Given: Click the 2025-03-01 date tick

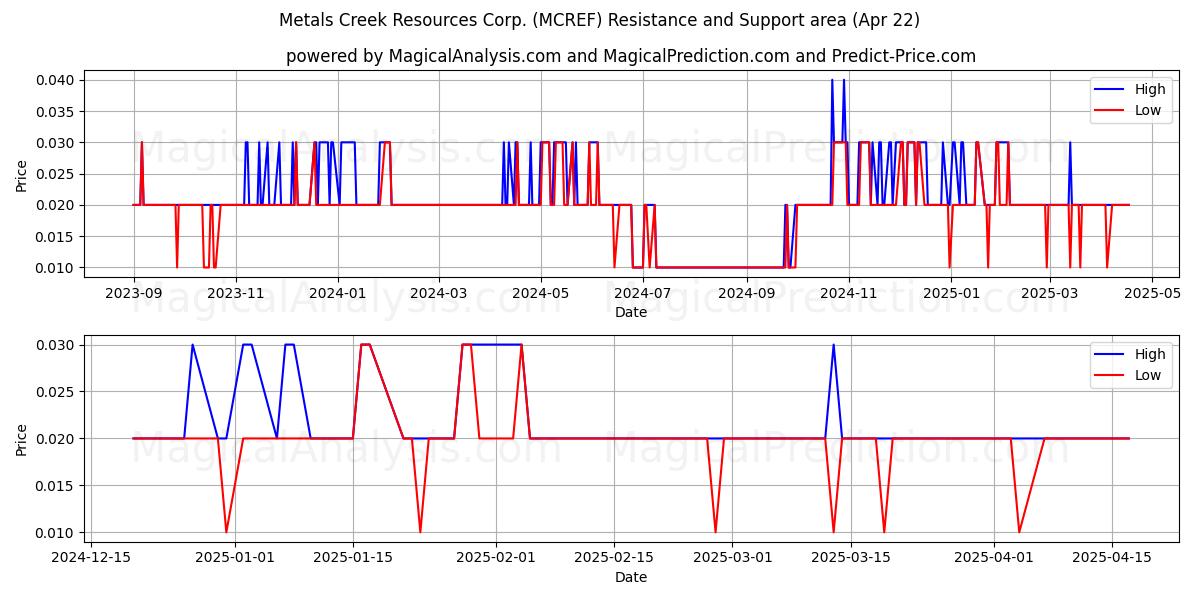Looking at the screenshot, I should (x=731, y=557).
